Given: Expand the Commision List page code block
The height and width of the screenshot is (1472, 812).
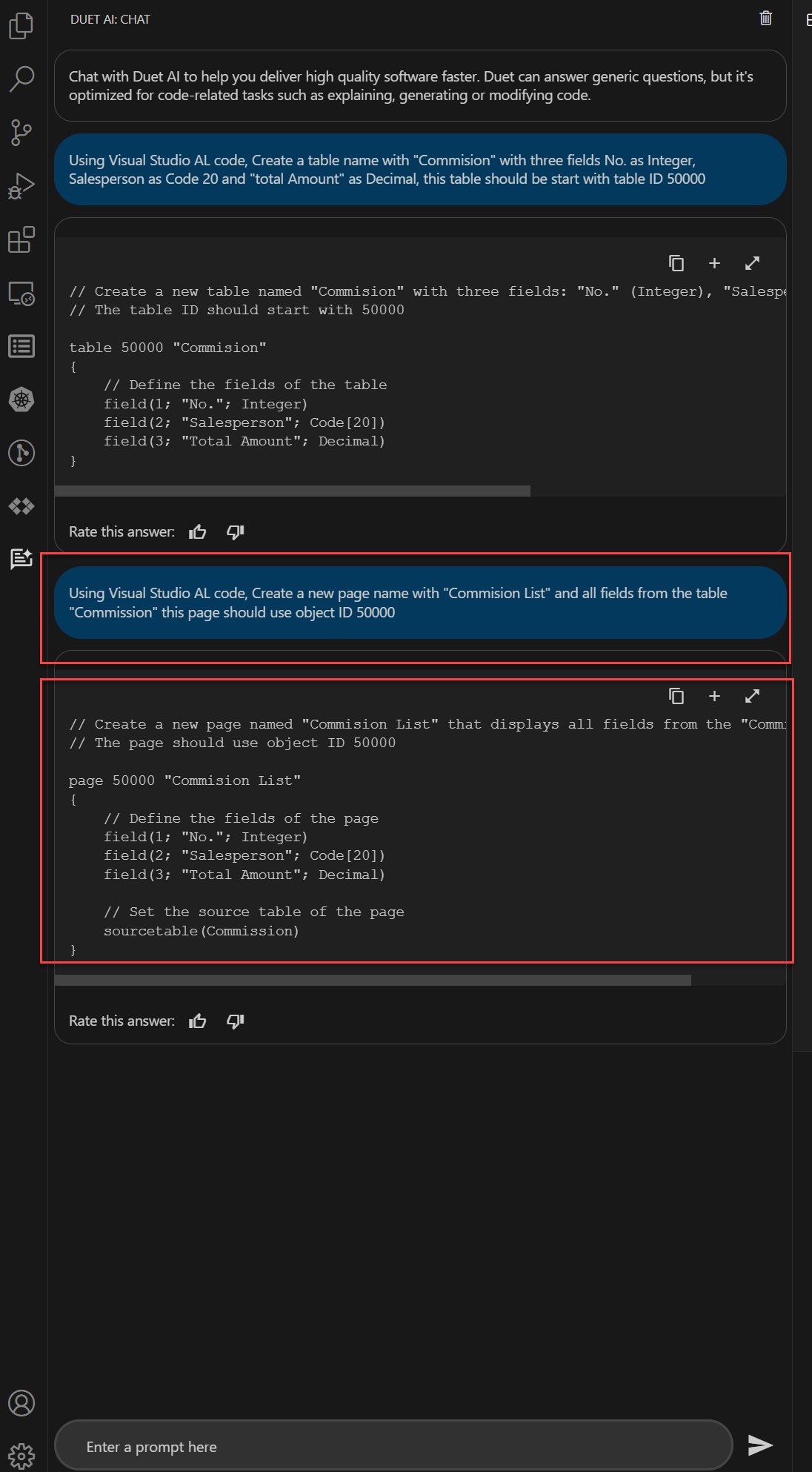Looking at the screenshot, I should tap(752, 696).
